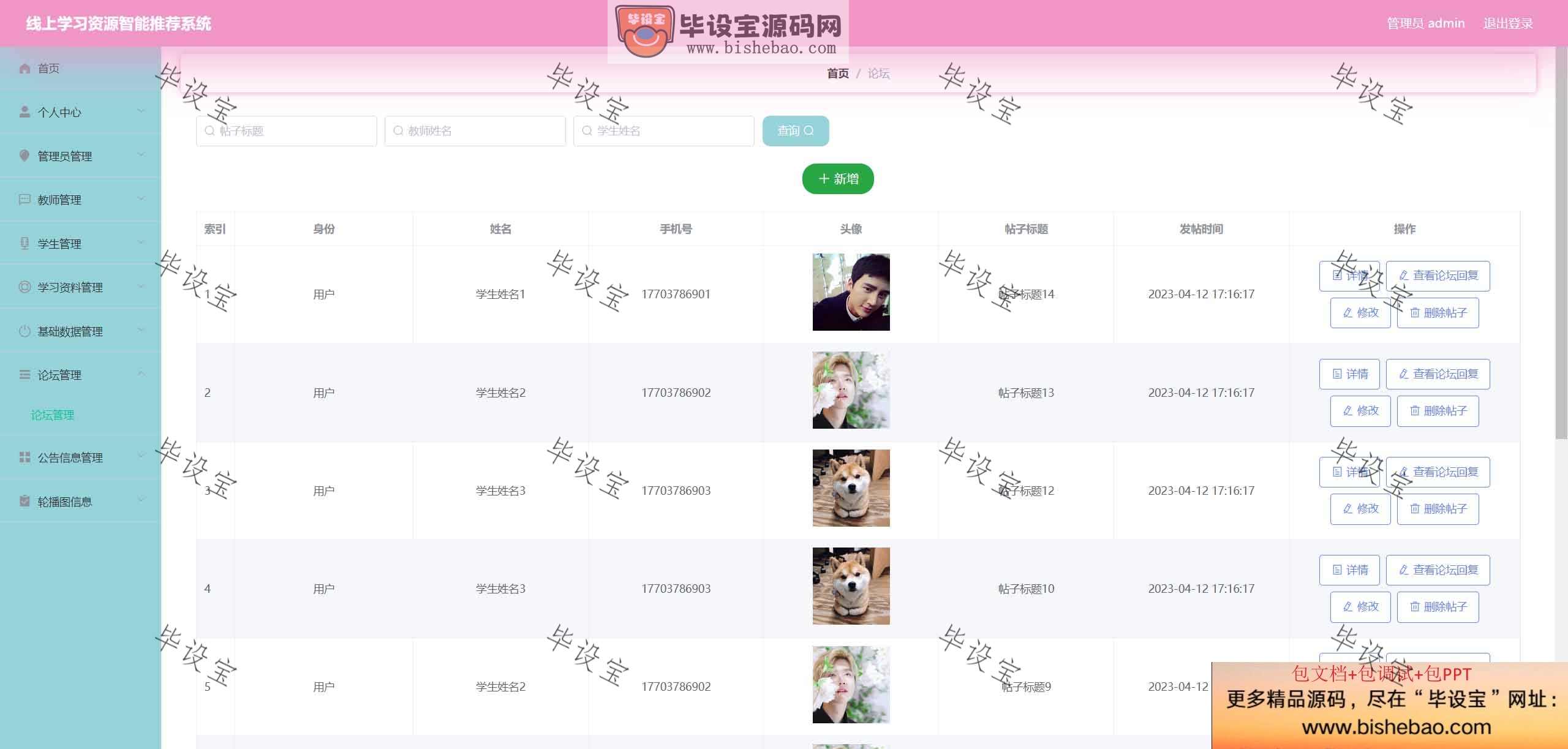Viewport: 1568px width, 749px height.
Task: Click the home icon beside 首页 in sidebar
Action: (24, 69)
